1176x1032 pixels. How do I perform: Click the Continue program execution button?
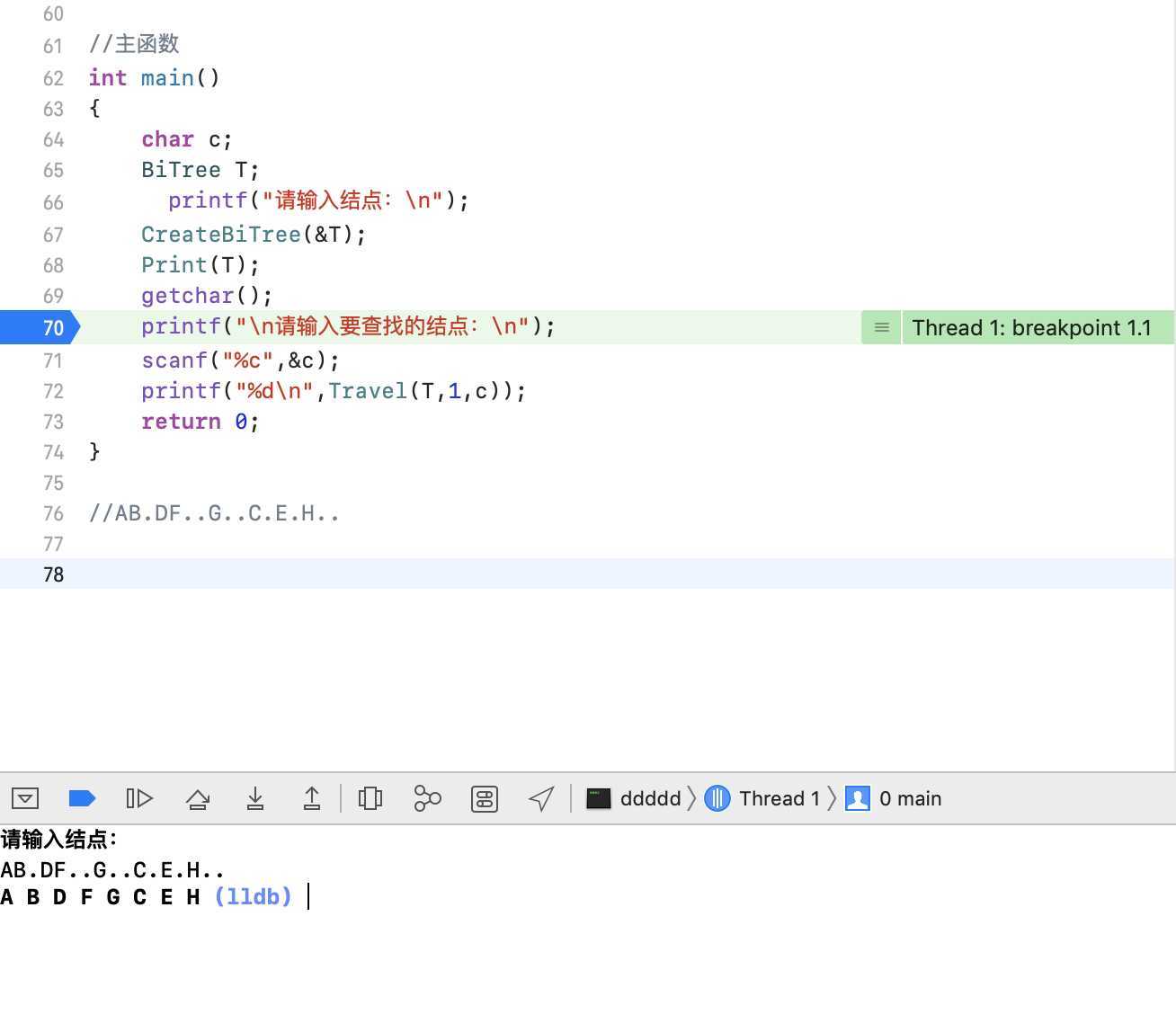139,798
